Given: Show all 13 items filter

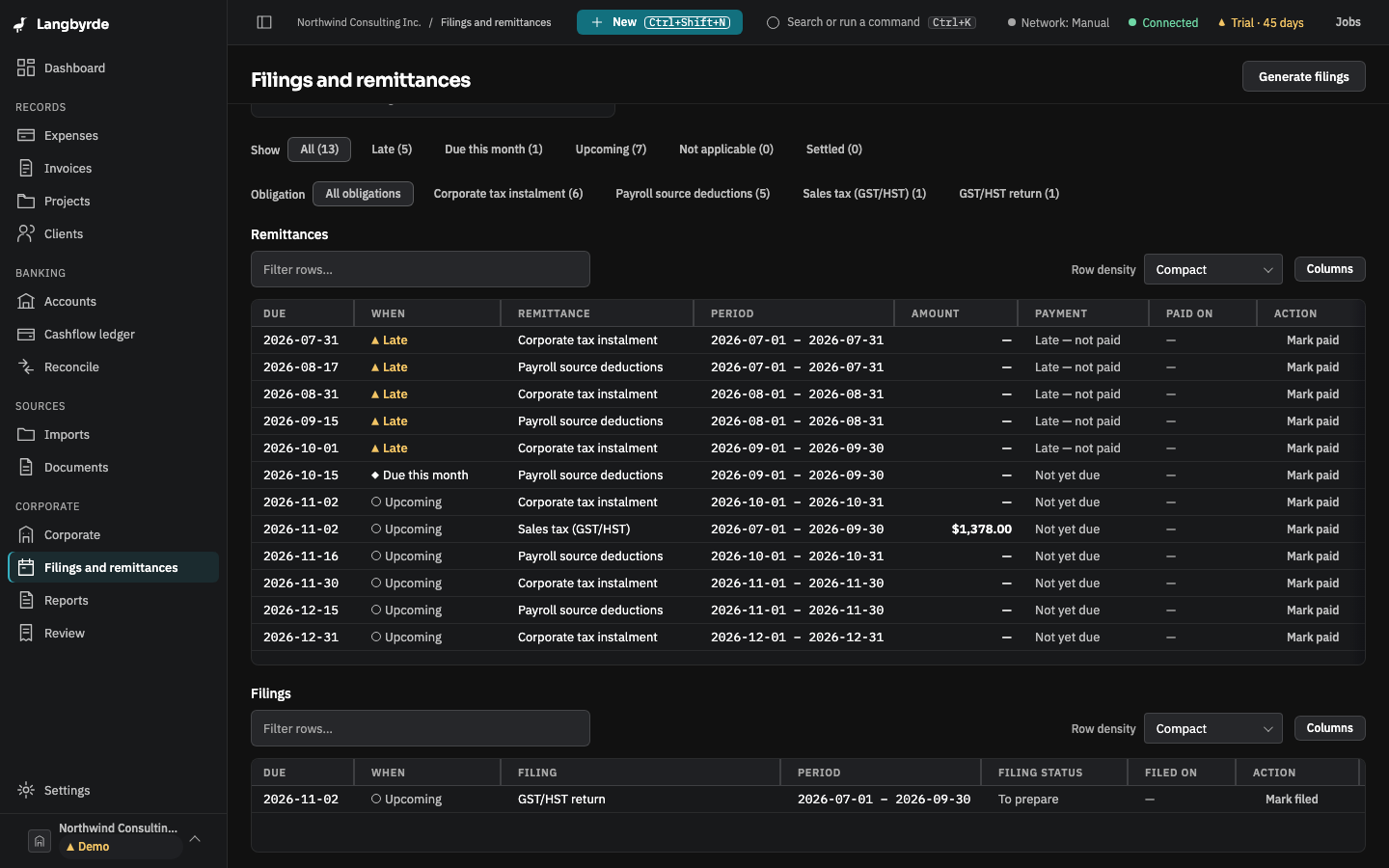Looking at the screenshot, I should [319, 149].
